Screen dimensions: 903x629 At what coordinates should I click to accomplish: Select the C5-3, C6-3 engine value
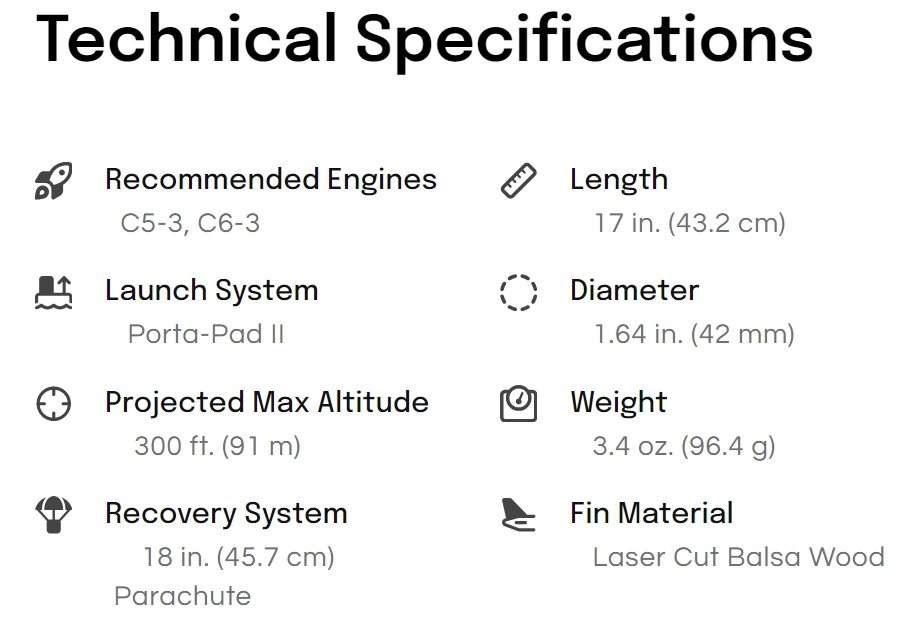click(190, 223)
